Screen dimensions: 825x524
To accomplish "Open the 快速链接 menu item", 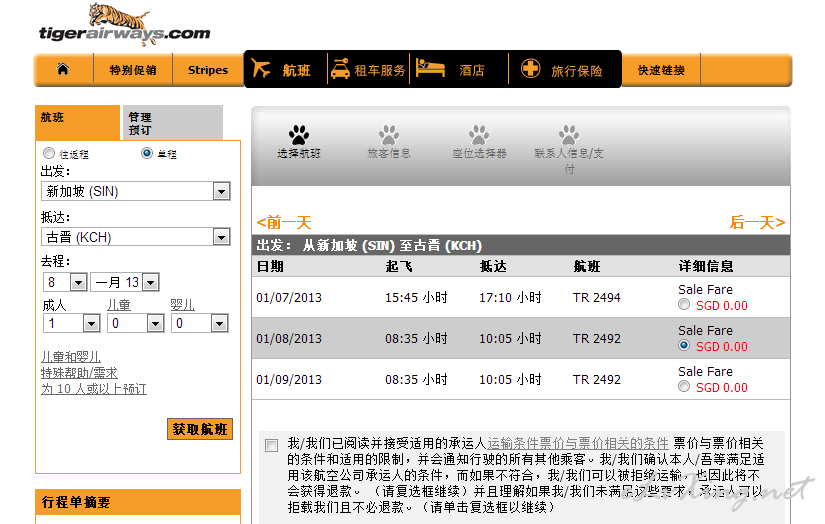I will (x=661, y=70).
